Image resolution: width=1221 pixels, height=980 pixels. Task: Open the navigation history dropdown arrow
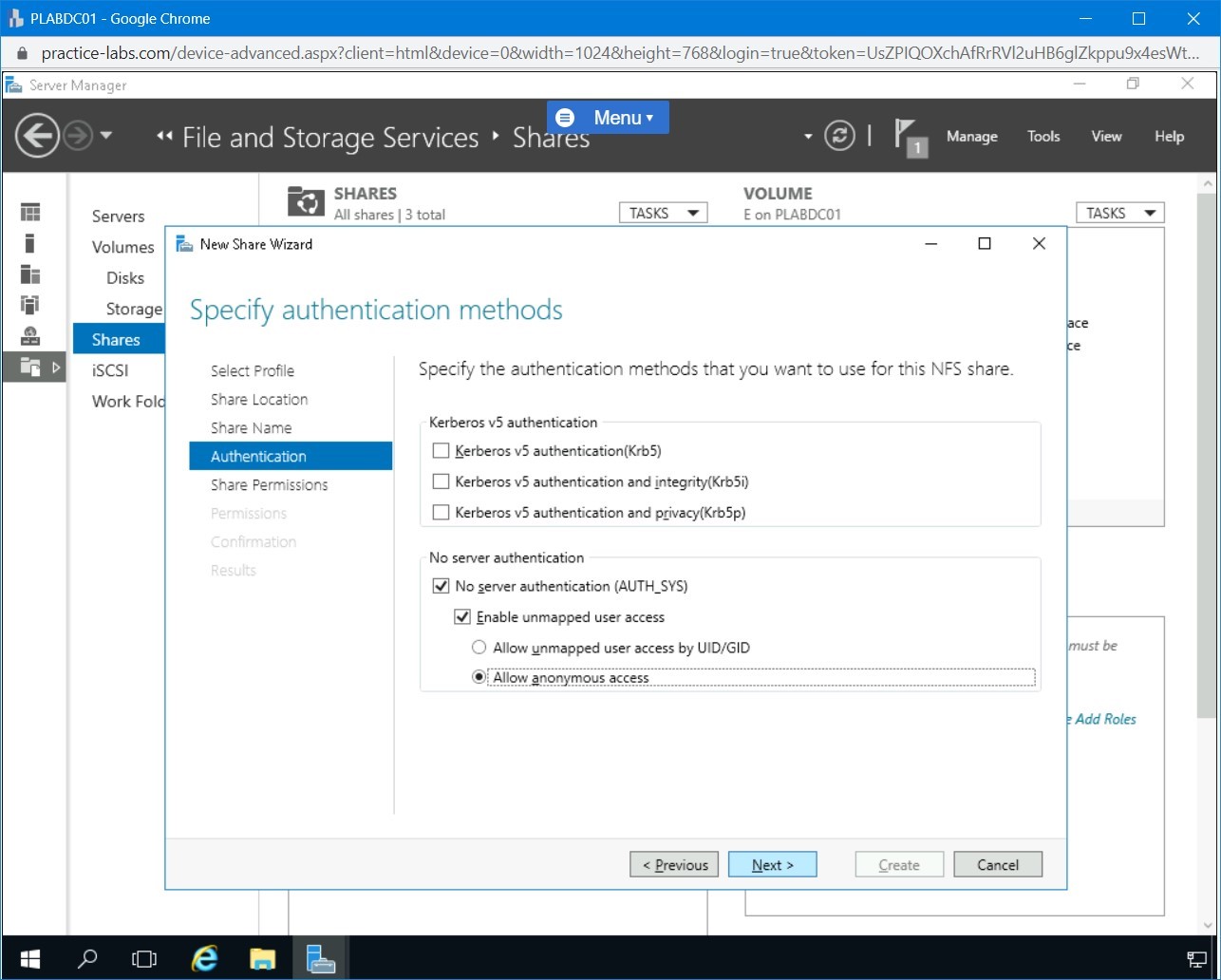(105, 136)
